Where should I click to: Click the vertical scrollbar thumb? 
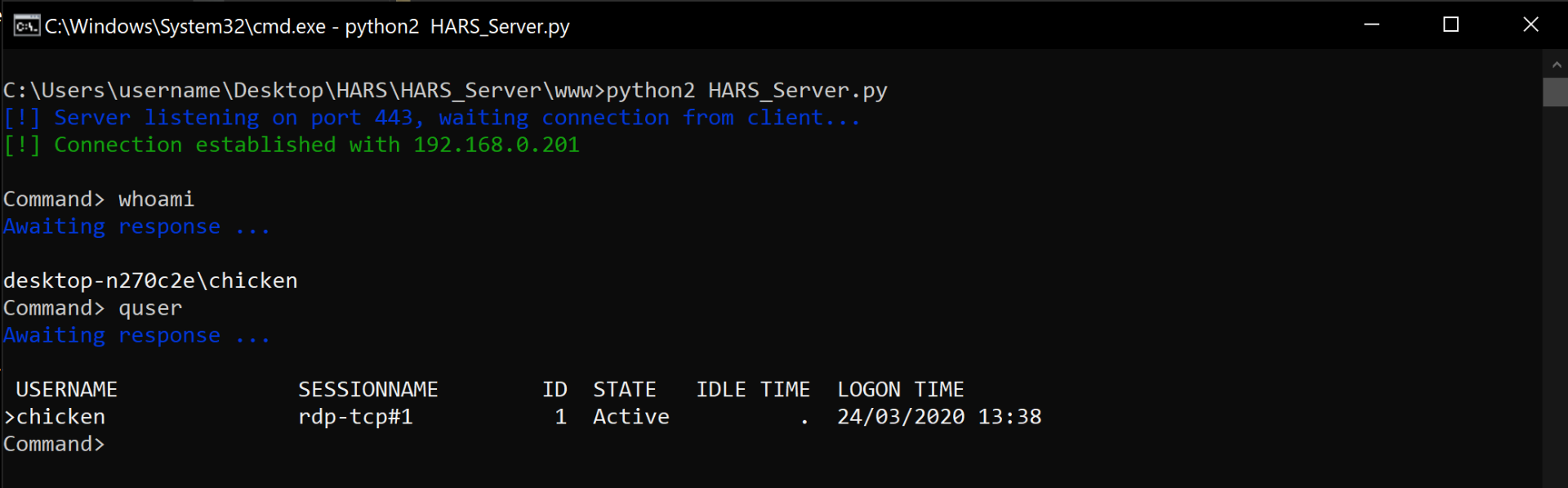click(1555, 92)
